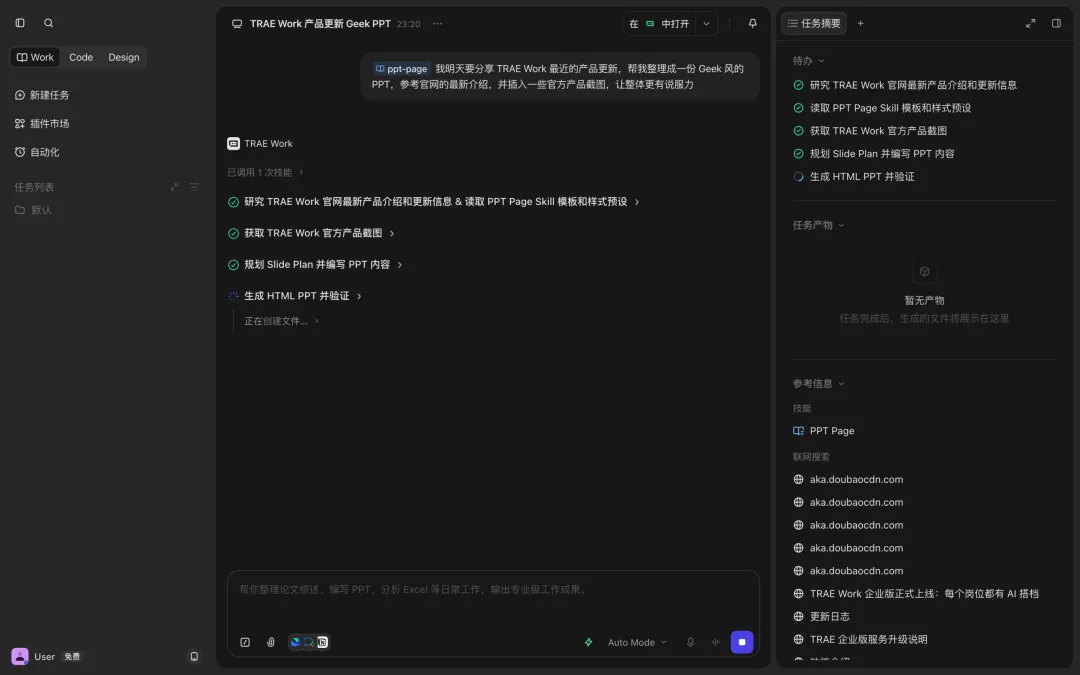
Task: Create a new task via 新建任务
Action: click(x=42, y=95)
